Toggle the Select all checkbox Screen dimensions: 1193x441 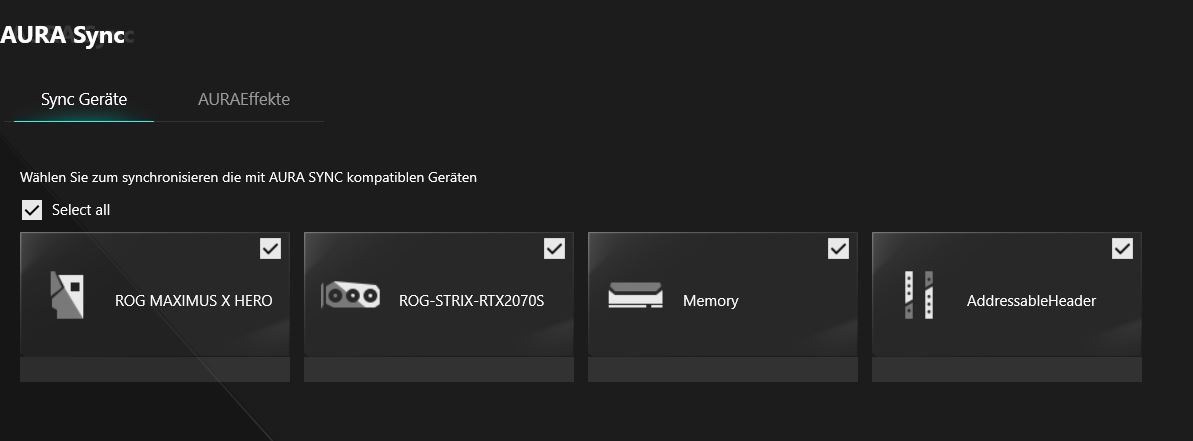(31, 210)
